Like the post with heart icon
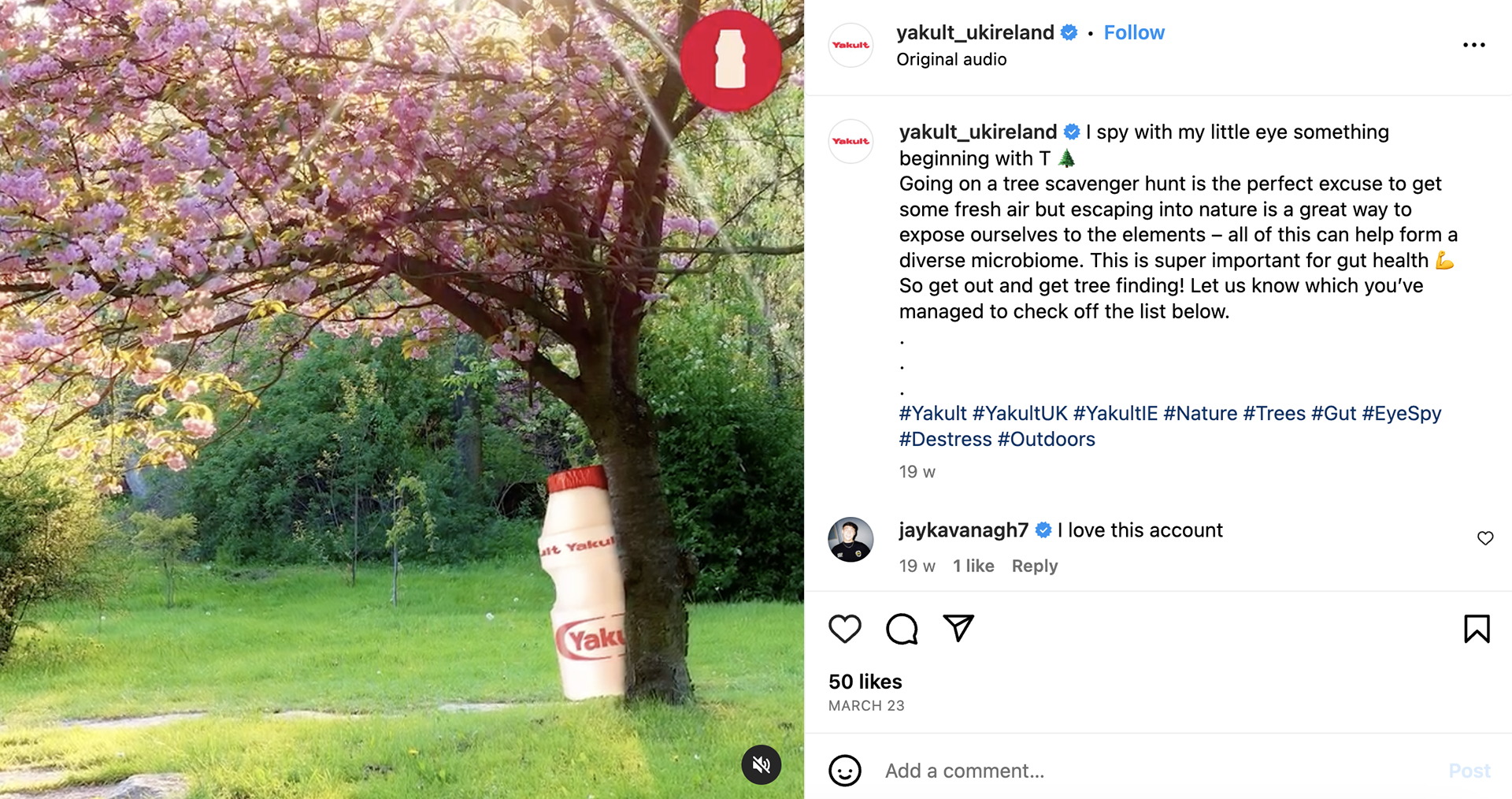The height and width of the screenshot is (799, 1512). 845,629
